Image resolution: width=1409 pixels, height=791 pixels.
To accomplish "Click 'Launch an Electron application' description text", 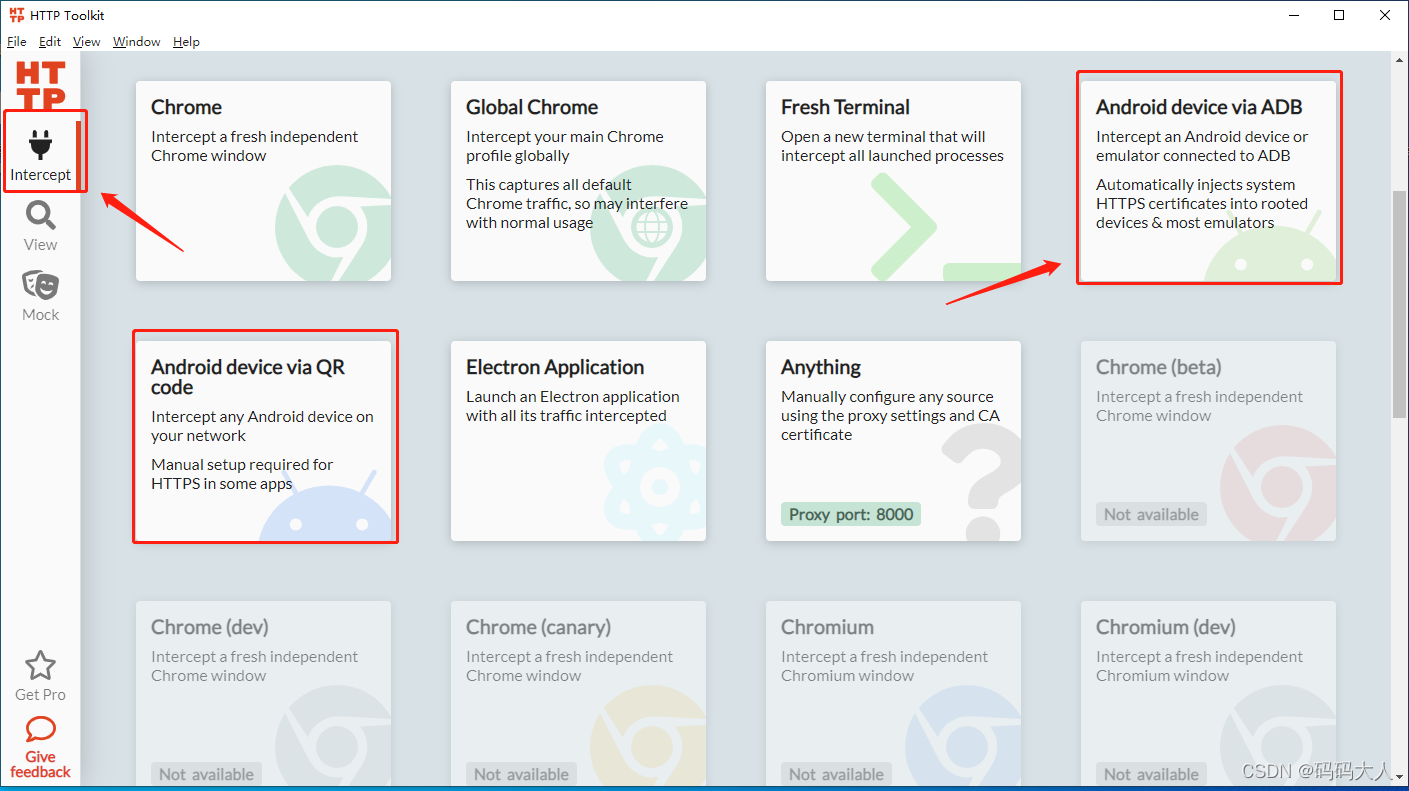I will (x=572, y=406).
